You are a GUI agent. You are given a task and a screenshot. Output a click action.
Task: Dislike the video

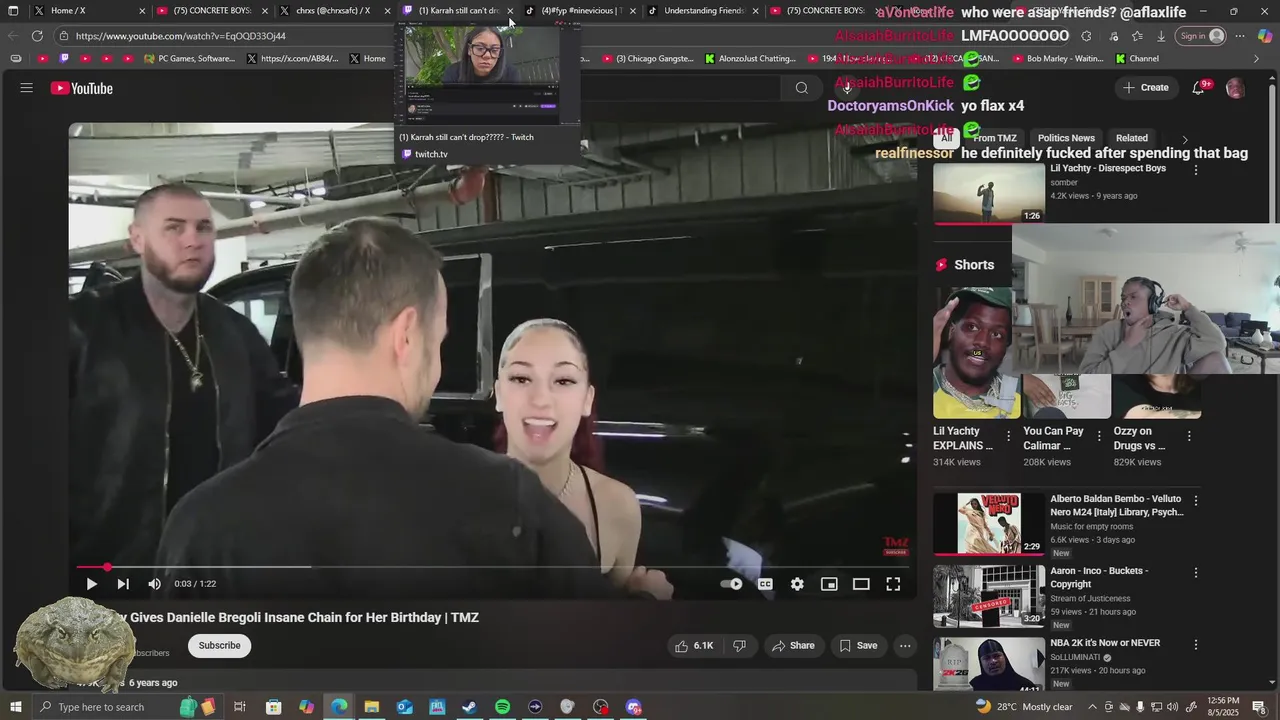point(740,646)
